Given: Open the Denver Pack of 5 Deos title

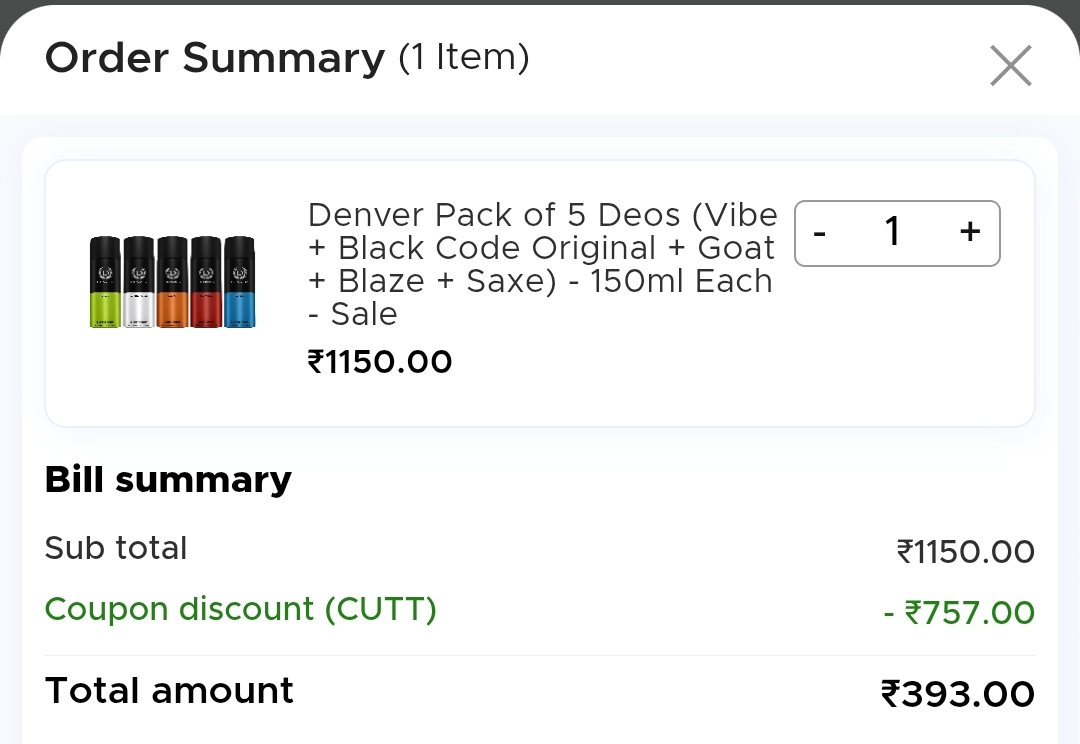Looking at the screenshot, I should click(x=542, y=264).
